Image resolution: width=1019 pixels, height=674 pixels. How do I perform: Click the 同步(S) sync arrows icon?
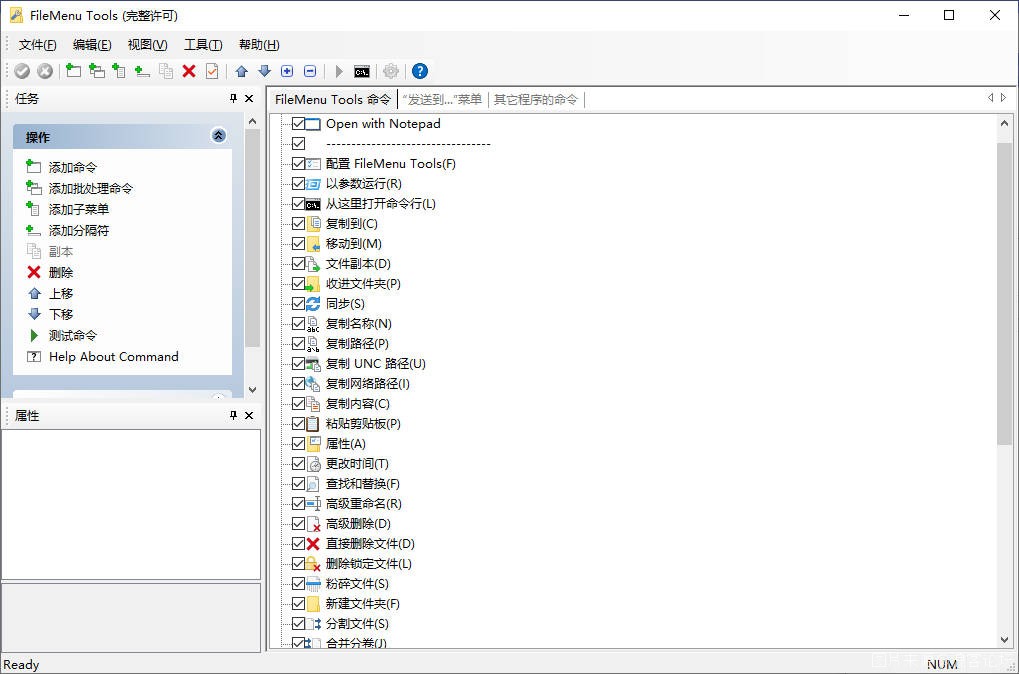pos(313,304)
